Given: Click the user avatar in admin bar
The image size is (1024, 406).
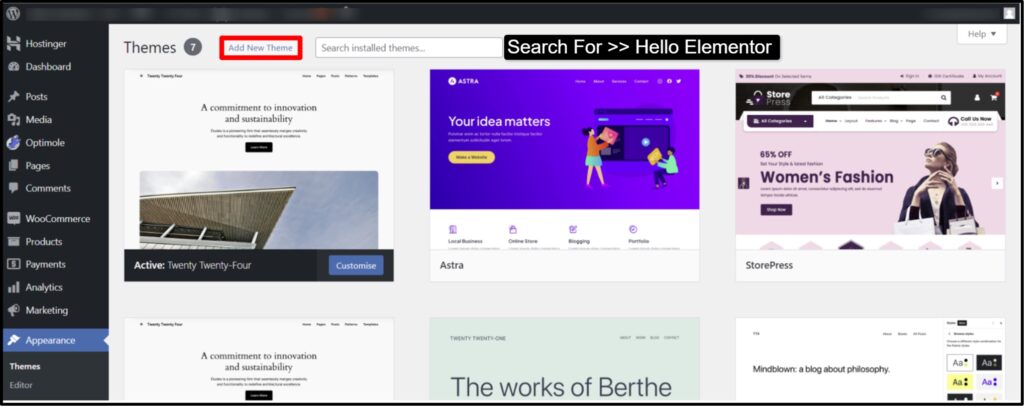Looking at the screenshot, I should pyautogui.click(x=1009, y=13).
